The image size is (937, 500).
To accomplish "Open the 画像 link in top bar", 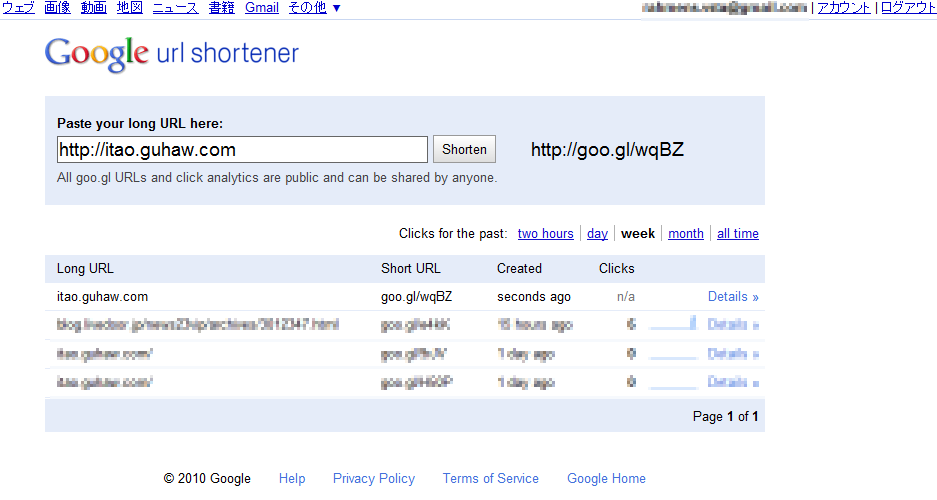I will [57, 8].
